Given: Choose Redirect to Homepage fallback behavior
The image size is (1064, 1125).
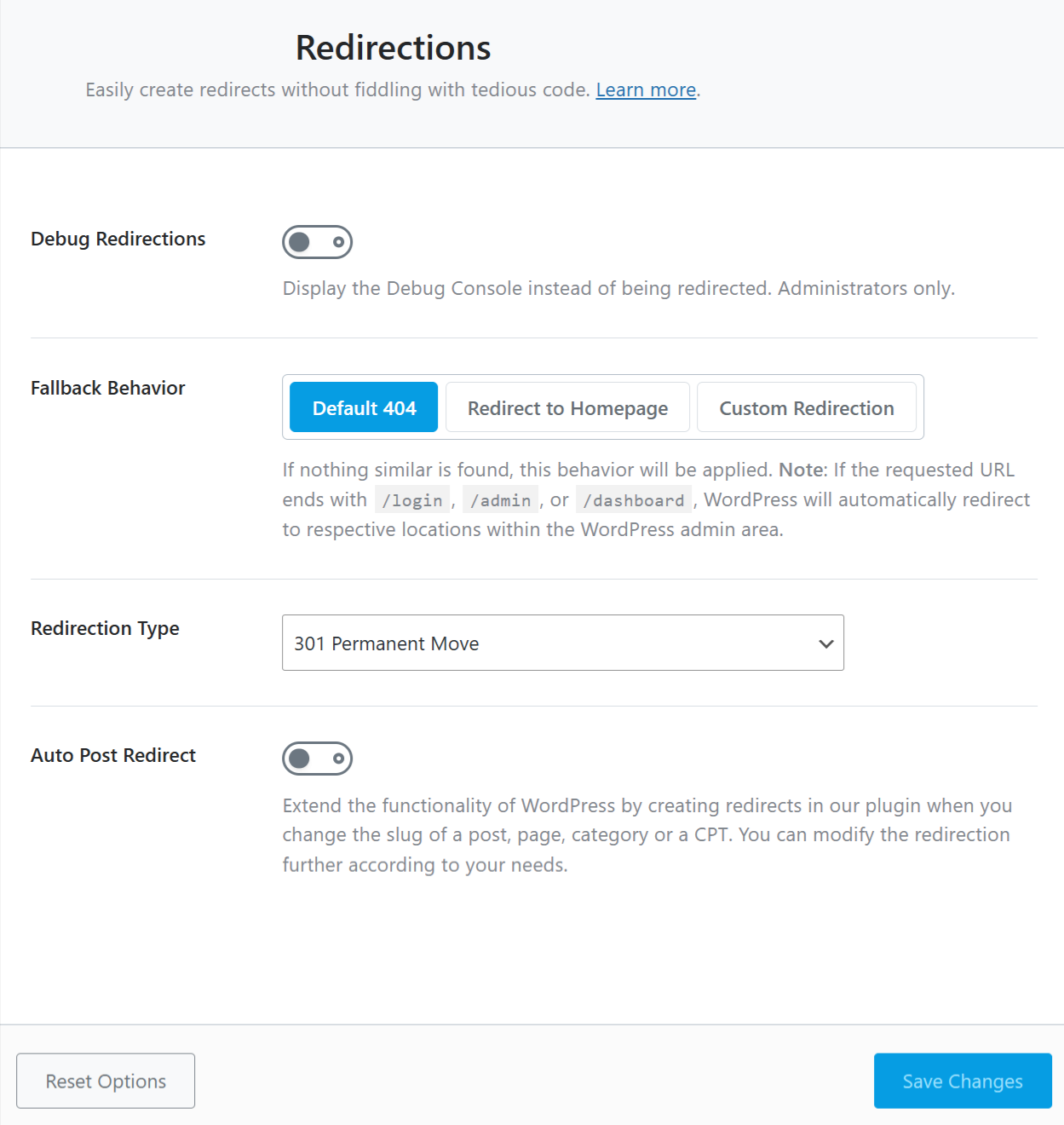Looking at the screenshot, I should click(x=567, y=408).
